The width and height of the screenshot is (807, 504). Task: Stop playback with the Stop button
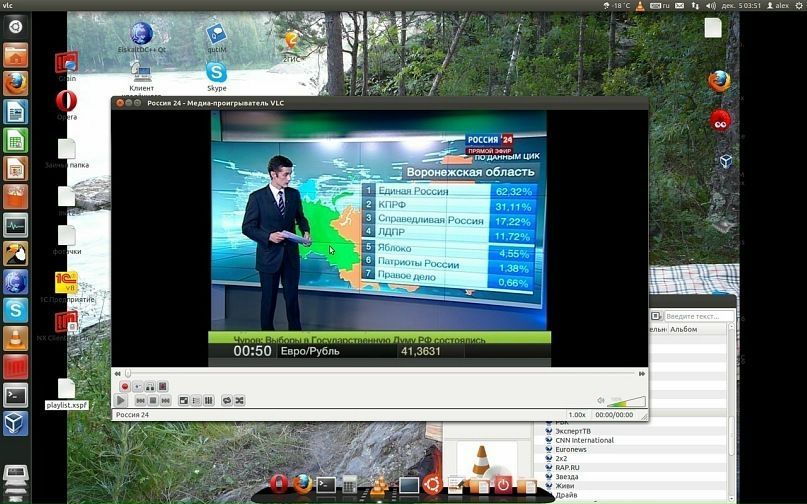(153, 401)
